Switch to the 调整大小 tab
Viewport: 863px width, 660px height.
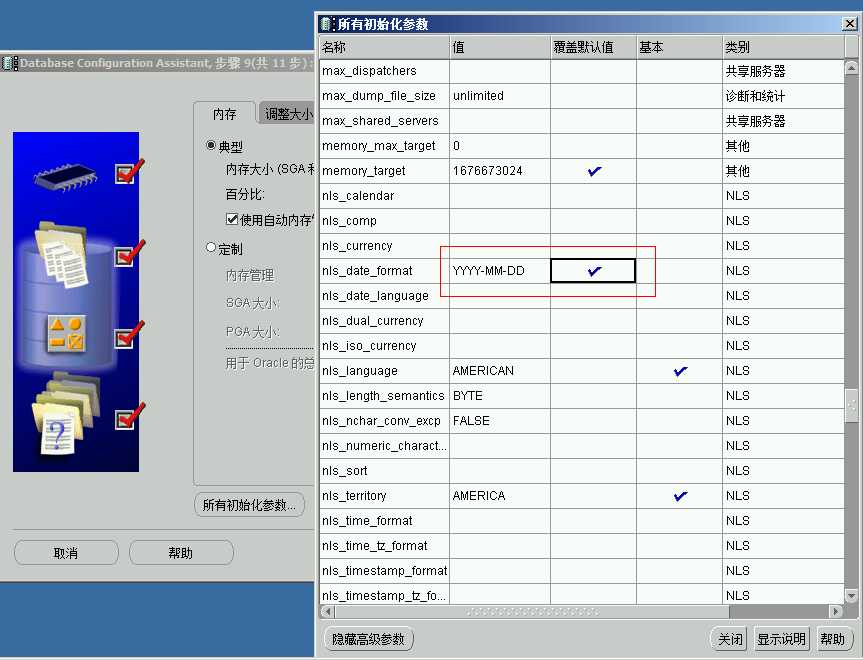[x=286, y=114]
